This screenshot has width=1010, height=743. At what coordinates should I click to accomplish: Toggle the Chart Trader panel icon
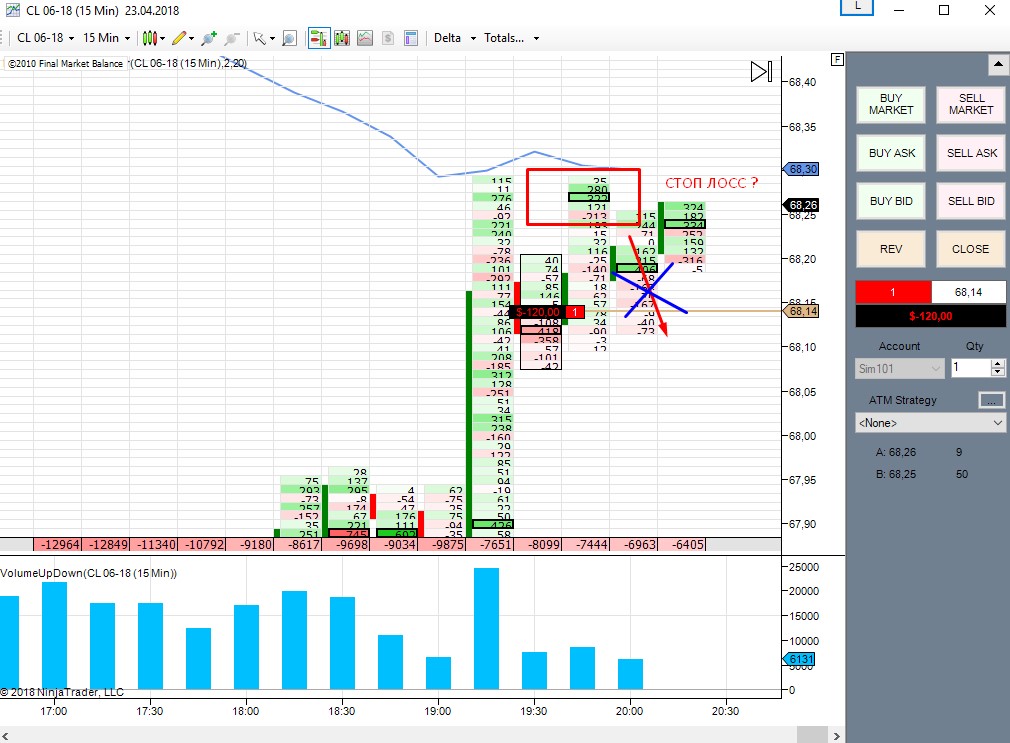click(x=319, y=39)
